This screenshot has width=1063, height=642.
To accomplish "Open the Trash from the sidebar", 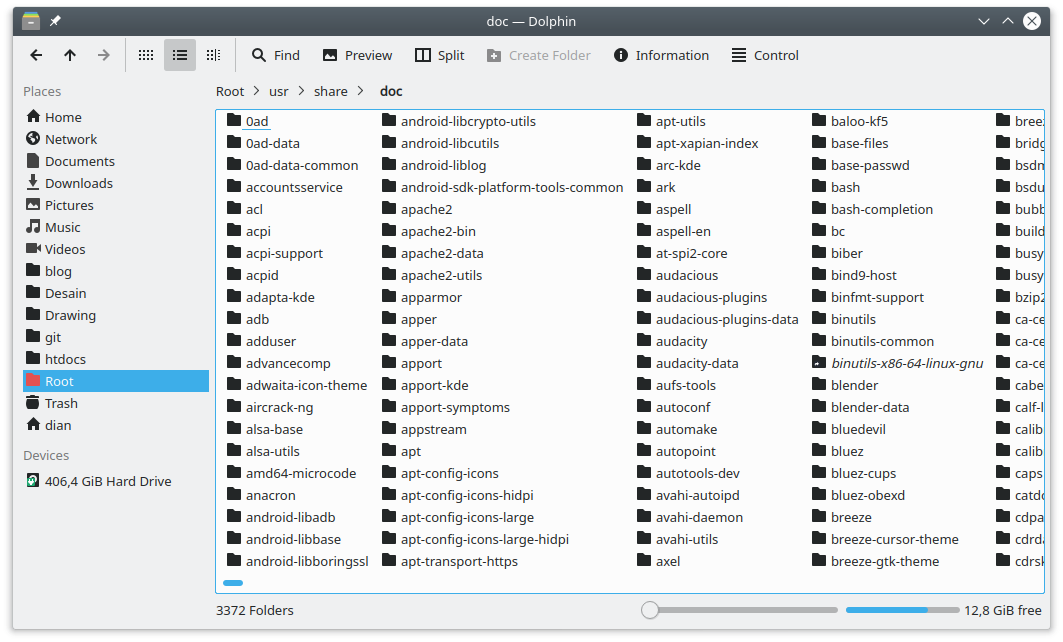I will tap(62, 402).
